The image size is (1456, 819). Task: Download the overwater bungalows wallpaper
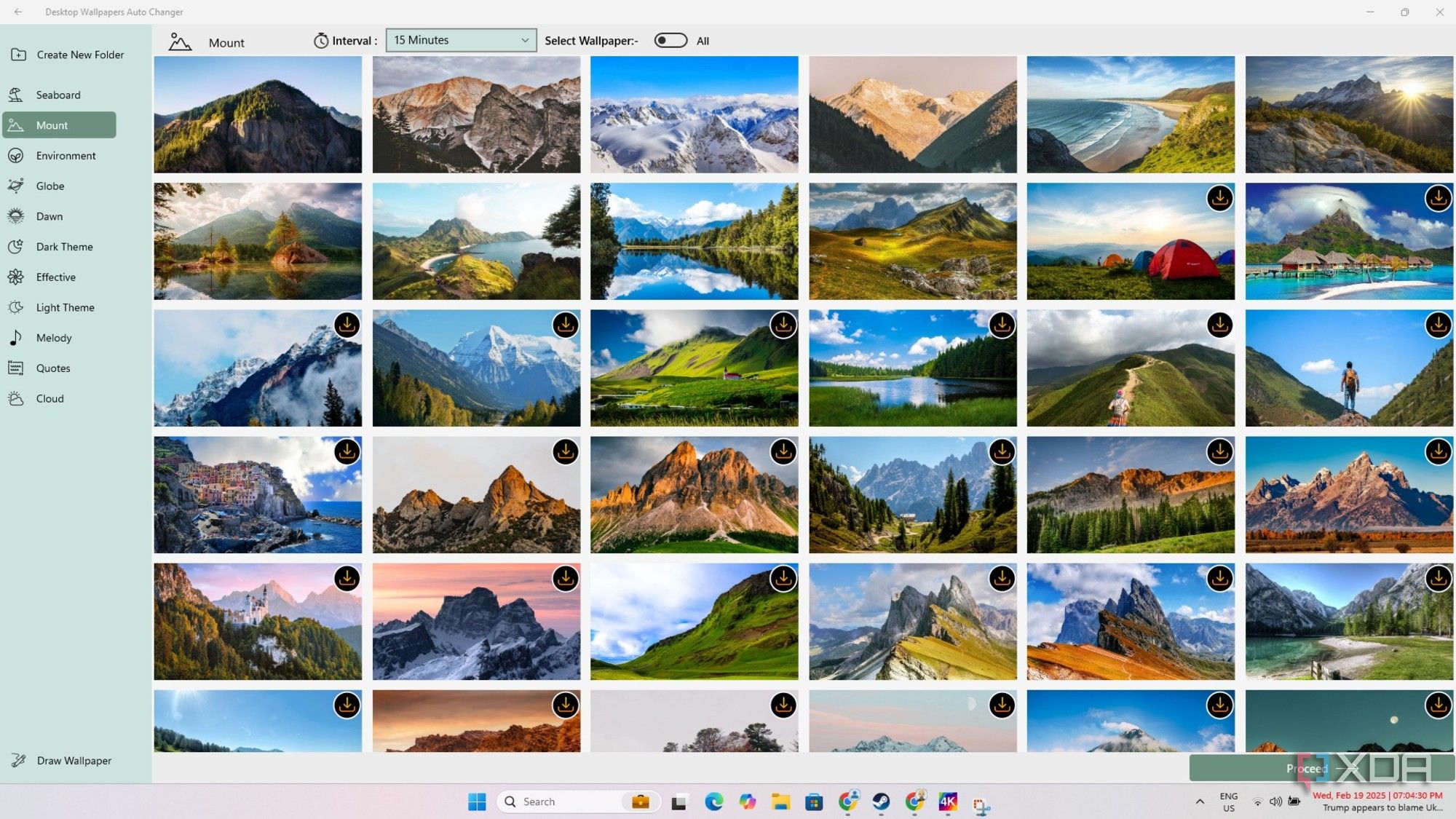pyautogui.click(x=1438, y=198)
